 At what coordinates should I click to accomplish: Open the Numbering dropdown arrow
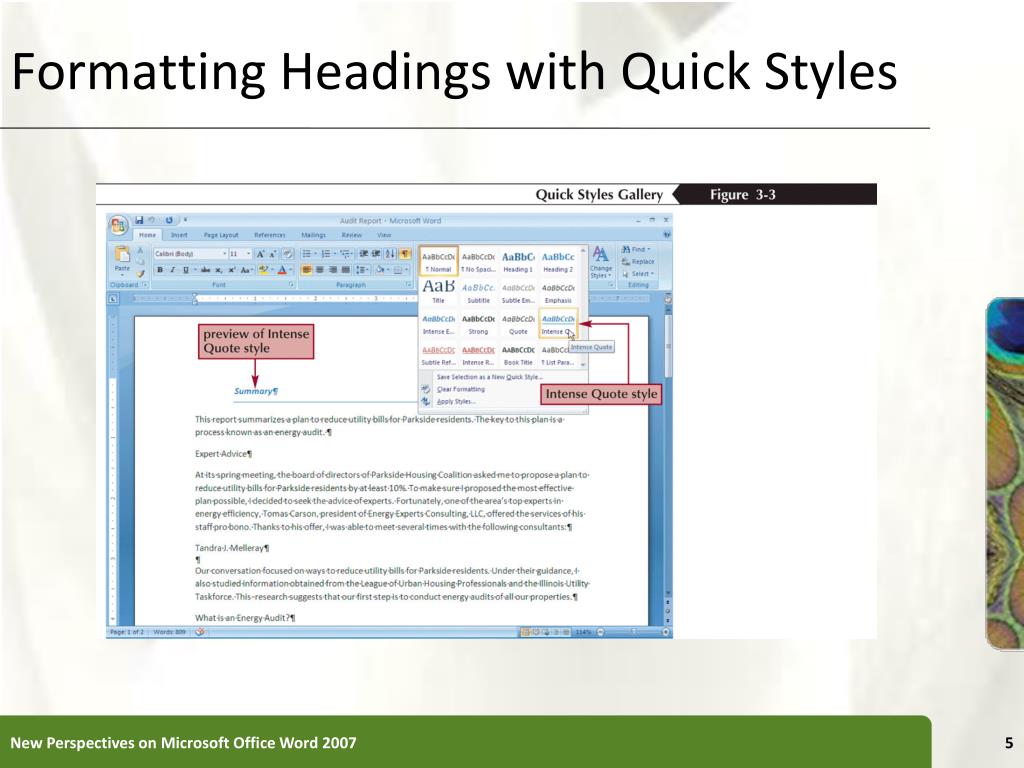335,254
